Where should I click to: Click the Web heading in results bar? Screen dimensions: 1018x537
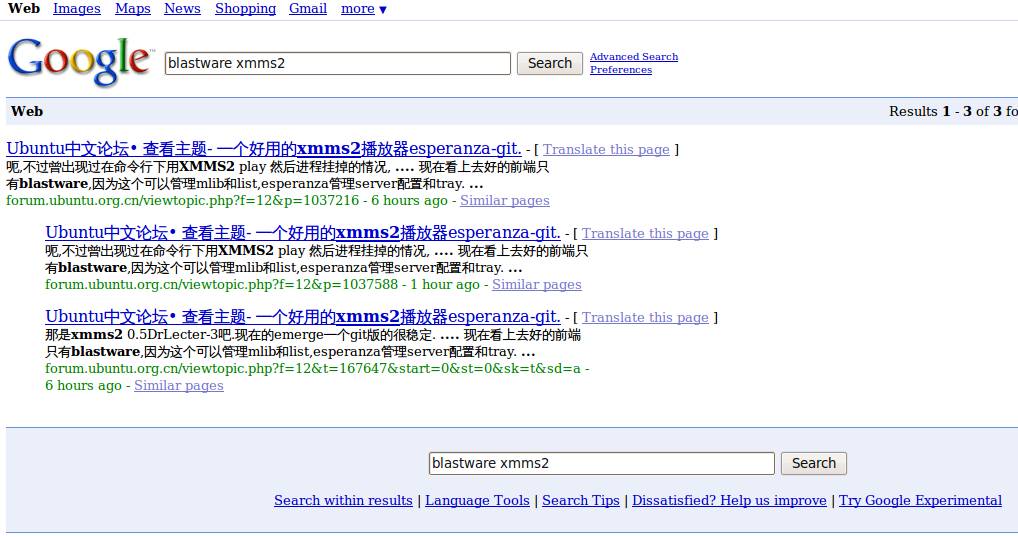click(27, 112)
